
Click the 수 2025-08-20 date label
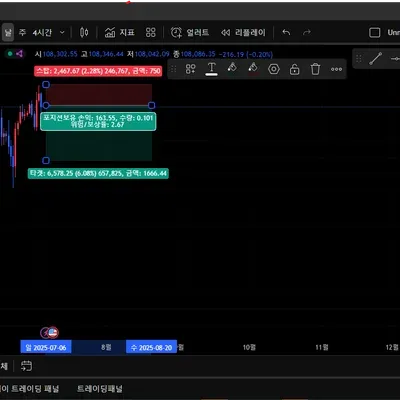tap(151, 347)
